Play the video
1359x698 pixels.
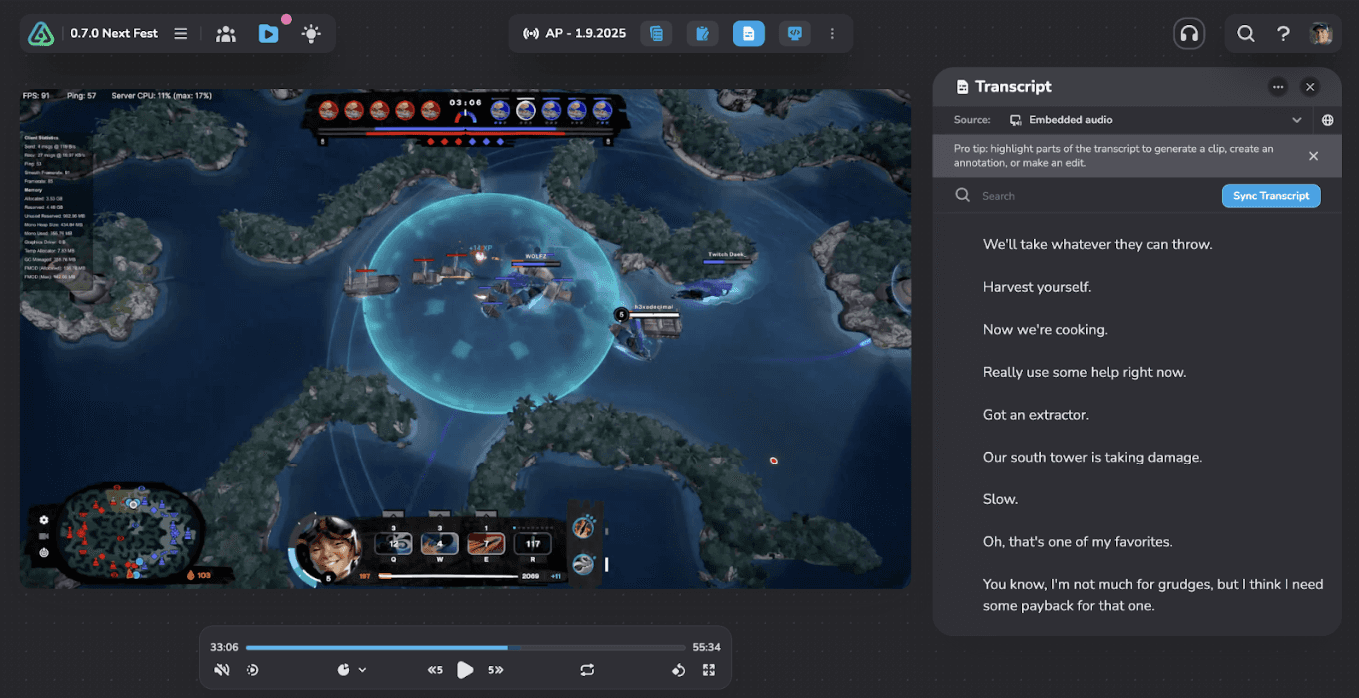(x=465, y=670)
